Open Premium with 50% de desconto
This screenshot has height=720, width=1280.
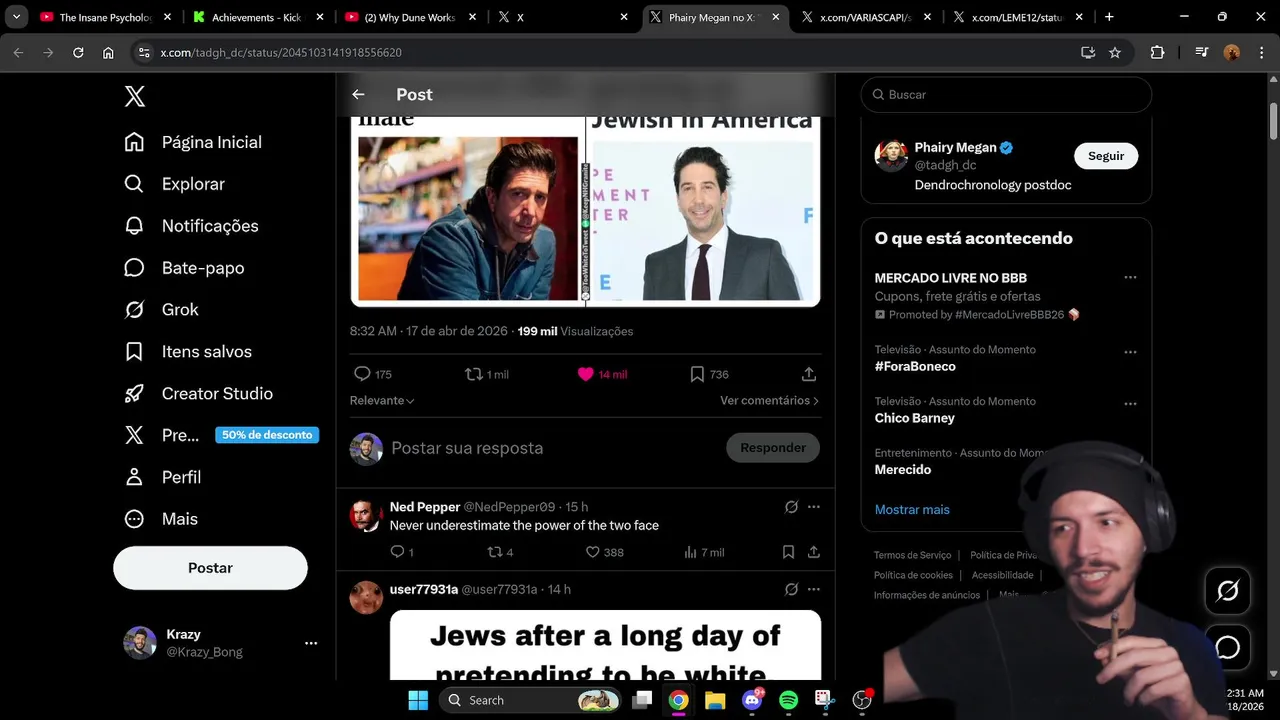click(221, 435)
